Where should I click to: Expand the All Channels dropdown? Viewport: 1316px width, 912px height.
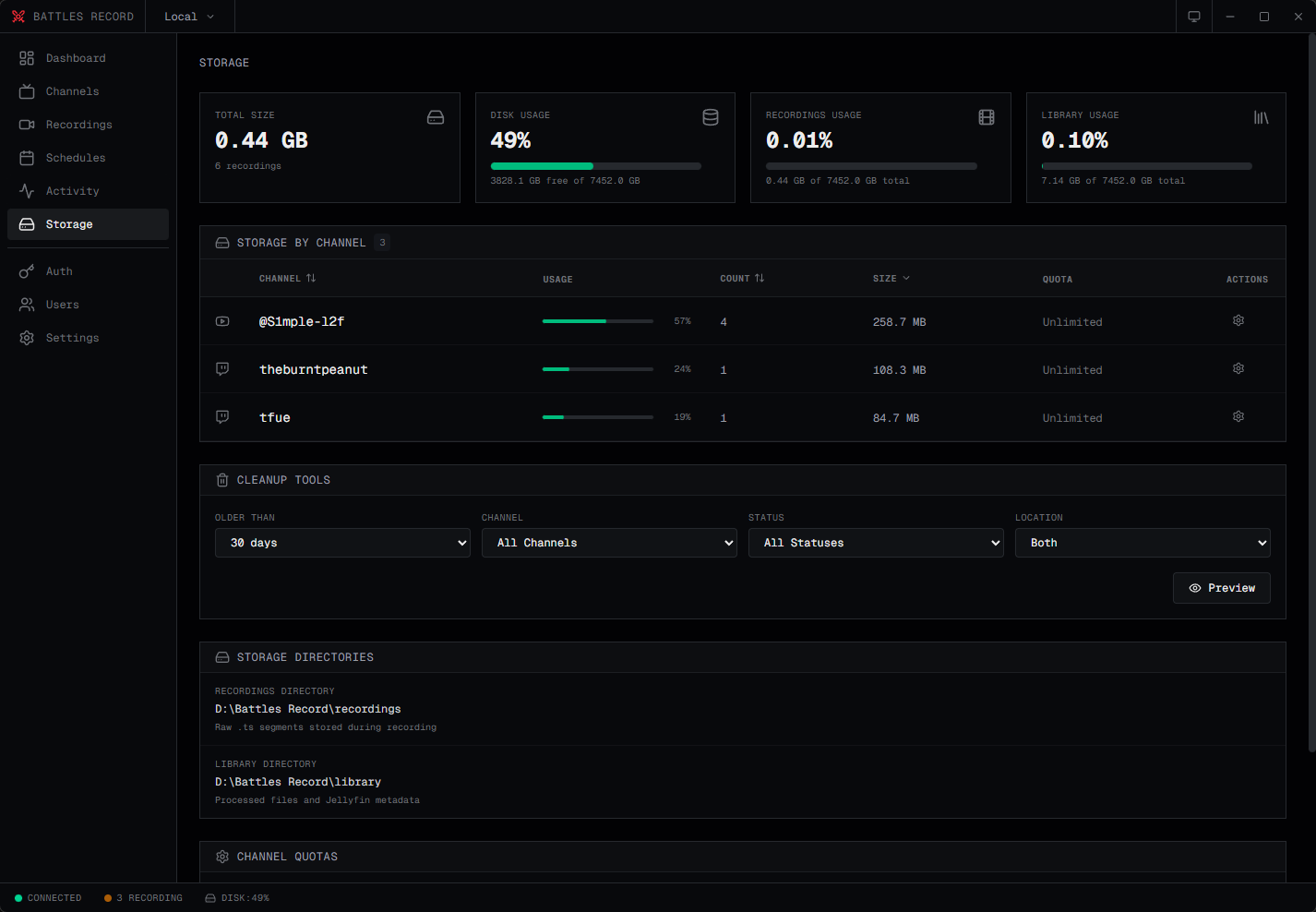pos(609,543)
